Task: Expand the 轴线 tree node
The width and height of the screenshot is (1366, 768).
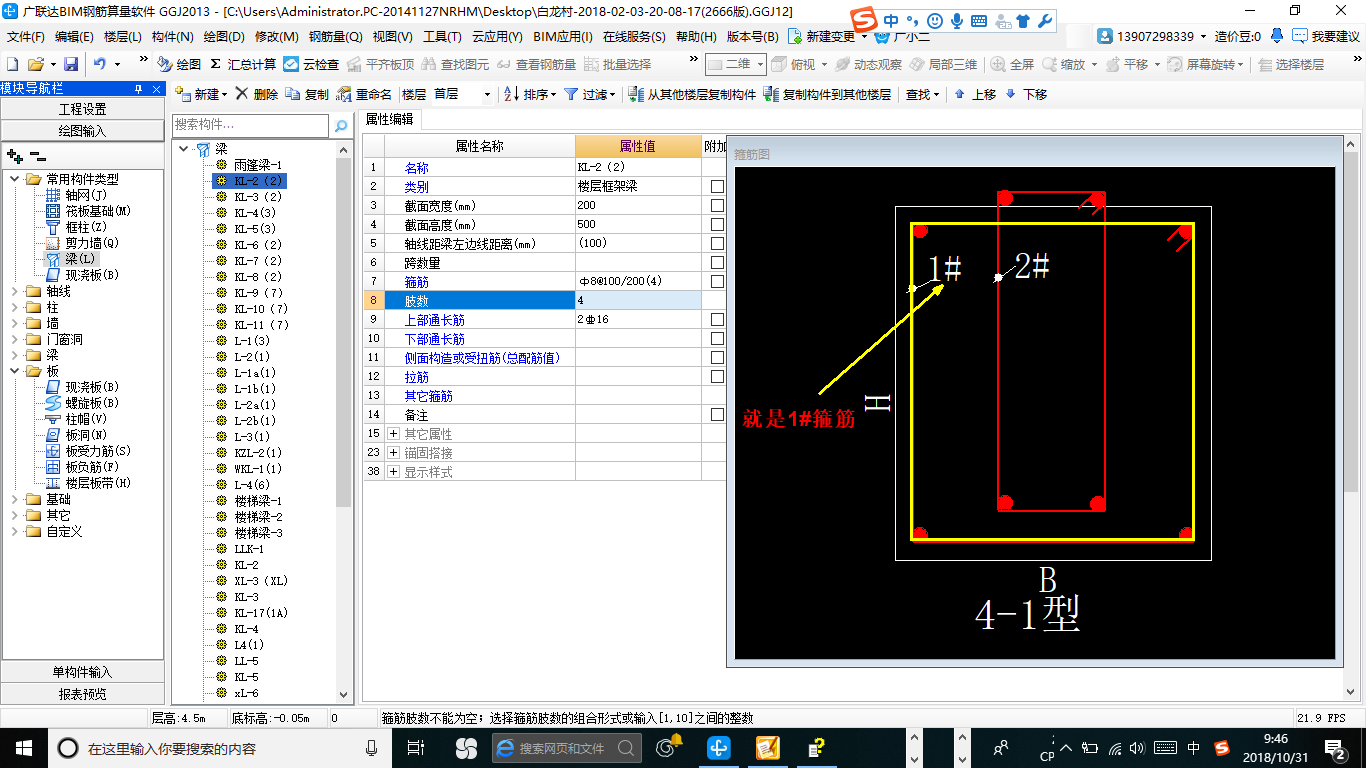Action: pos(14,291)
